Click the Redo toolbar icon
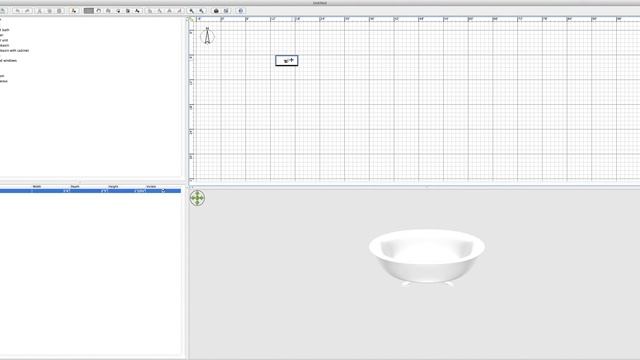 click(27, 11)
